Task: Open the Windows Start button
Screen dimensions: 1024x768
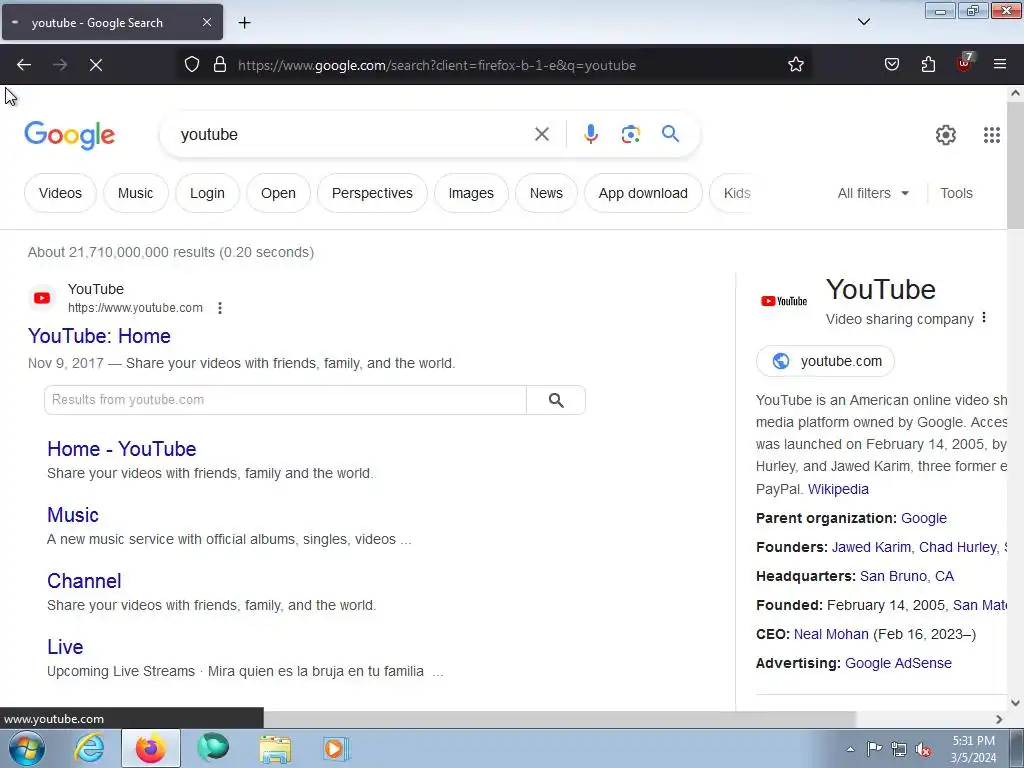Action: click(x=27, y=748)
